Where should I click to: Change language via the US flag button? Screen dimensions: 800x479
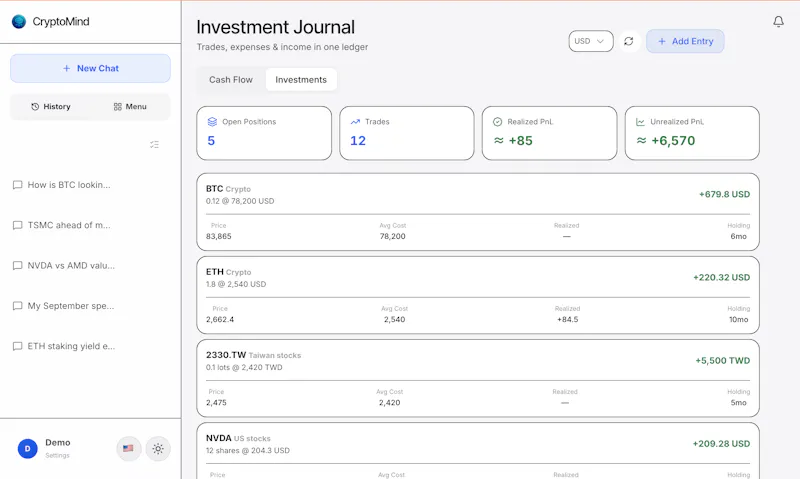pyautogui.click(x=128, y=448)
